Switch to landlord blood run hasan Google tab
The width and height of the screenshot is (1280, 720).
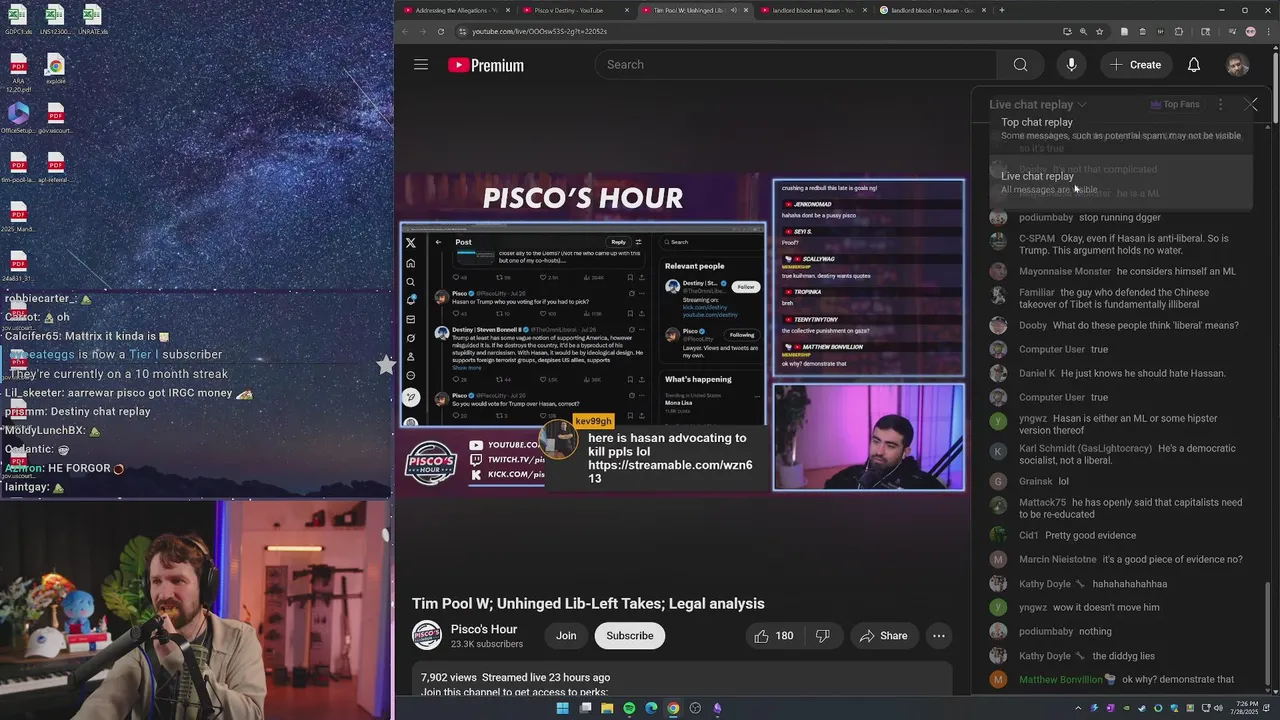coord(934,10)
